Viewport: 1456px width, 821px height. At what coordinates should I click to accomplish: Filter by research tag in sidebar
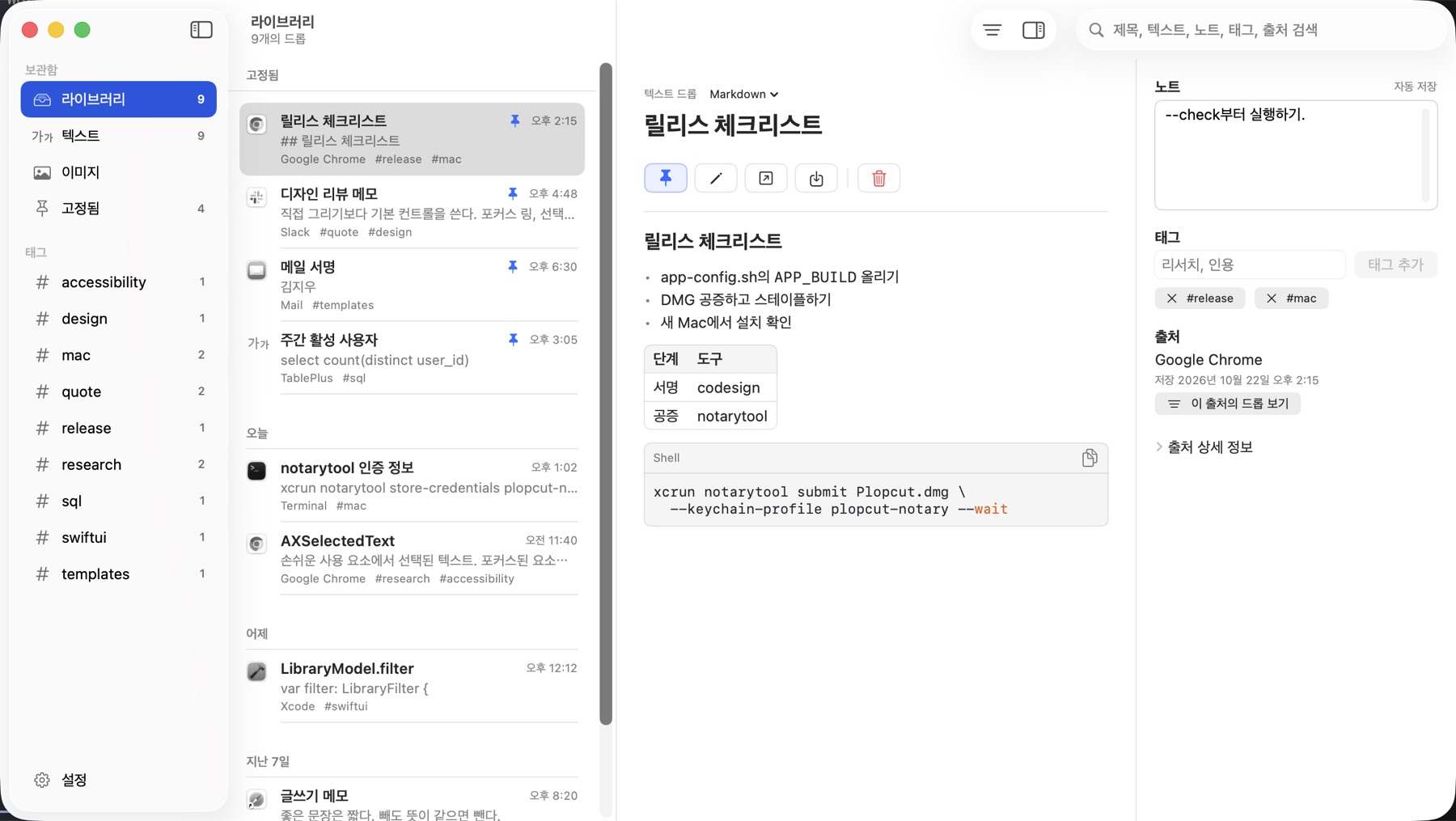119,465
